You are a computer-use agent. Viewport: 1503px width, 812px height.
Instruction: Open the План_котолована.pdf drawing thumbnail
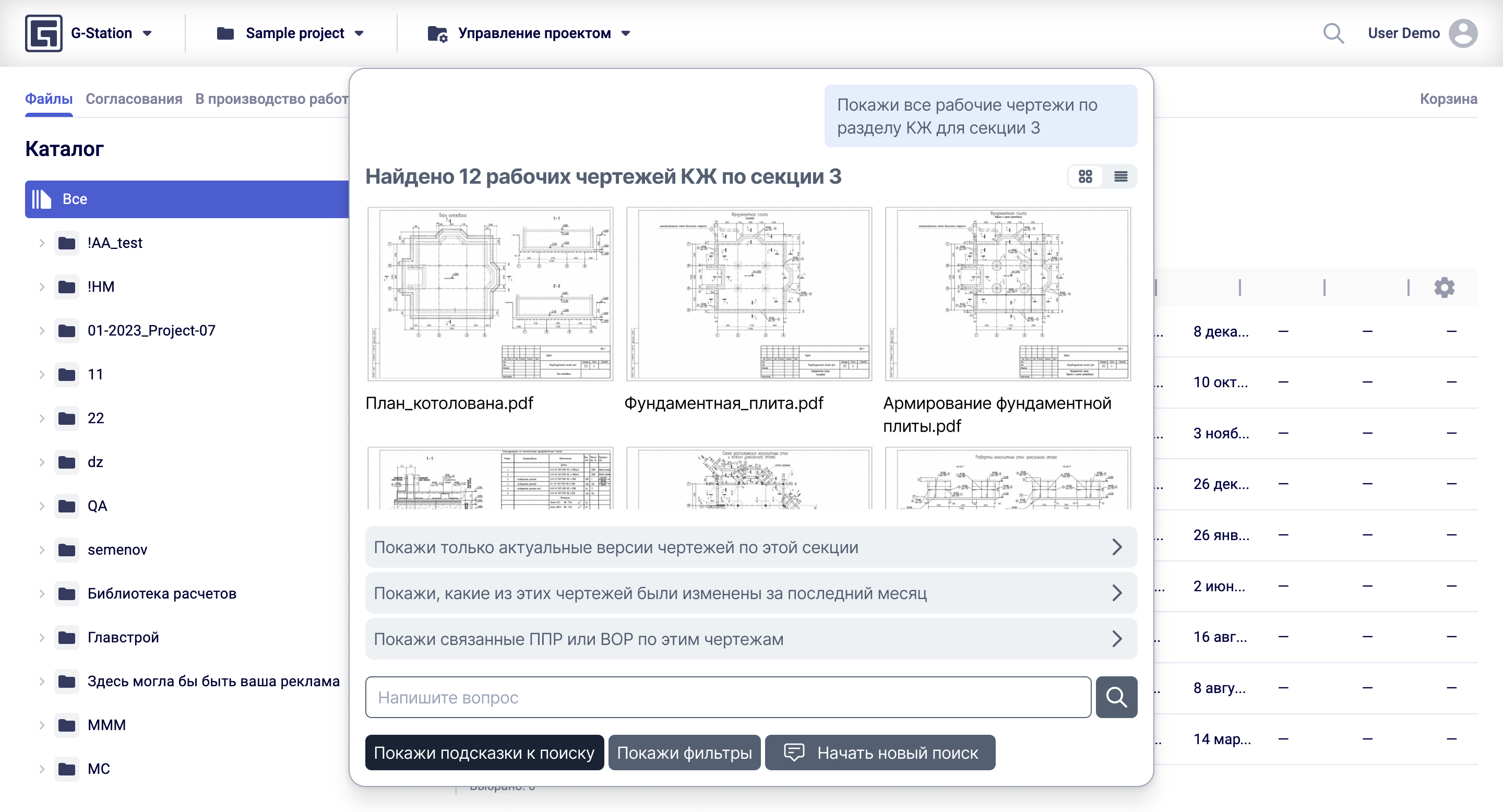[x=490, y=293]
